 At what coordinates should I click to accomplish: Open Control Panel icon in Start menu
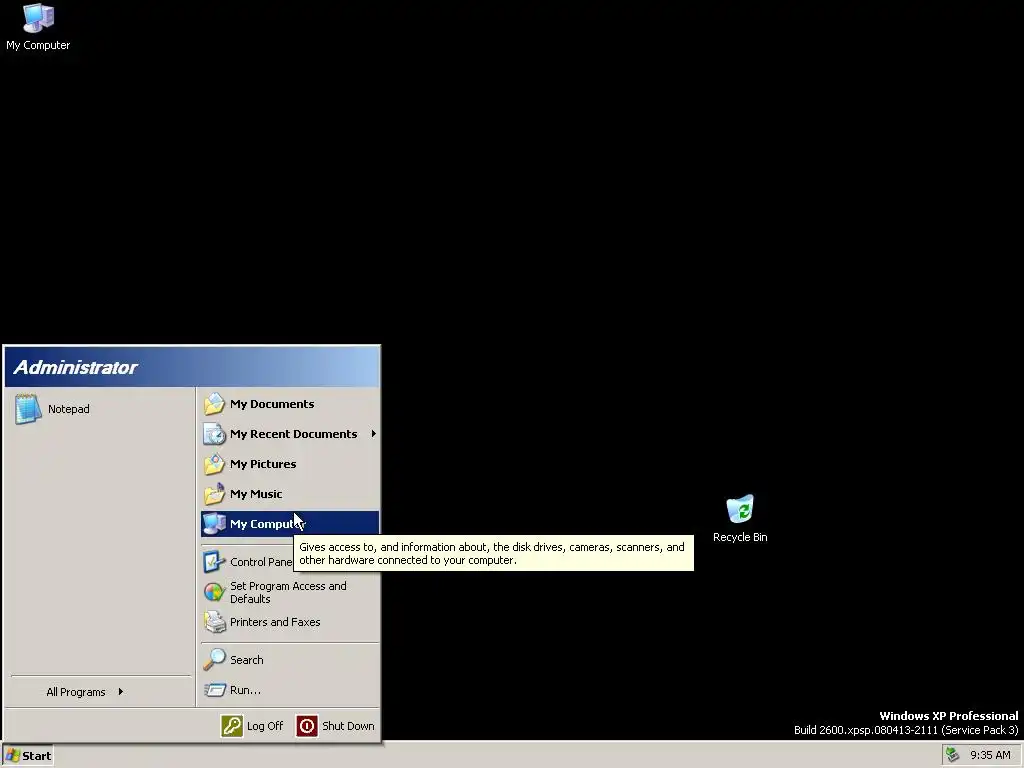tap(214, 562)
